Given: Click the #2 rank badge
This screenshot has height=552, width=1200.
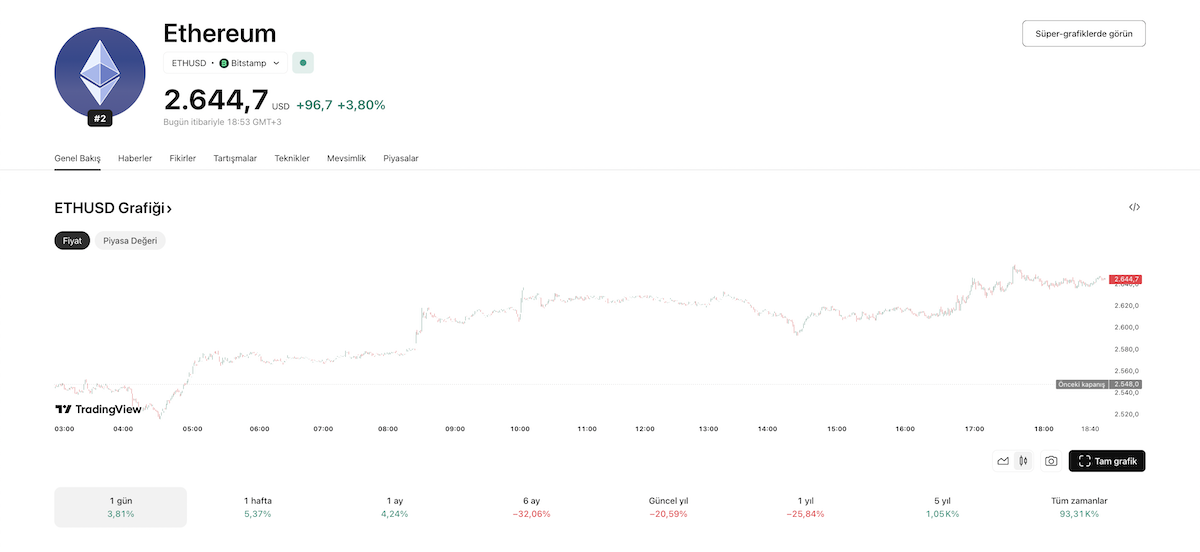Looking at the screenshot, I should click(x=99, y=118).
